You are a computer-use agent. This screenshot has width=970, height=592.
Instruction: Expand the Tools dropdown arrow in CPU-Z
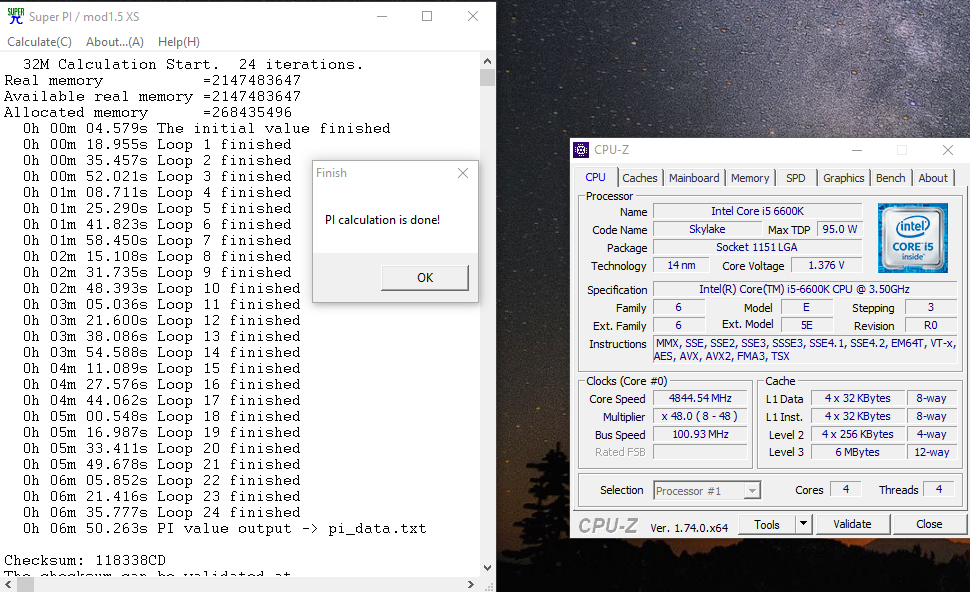pos(804,525)
